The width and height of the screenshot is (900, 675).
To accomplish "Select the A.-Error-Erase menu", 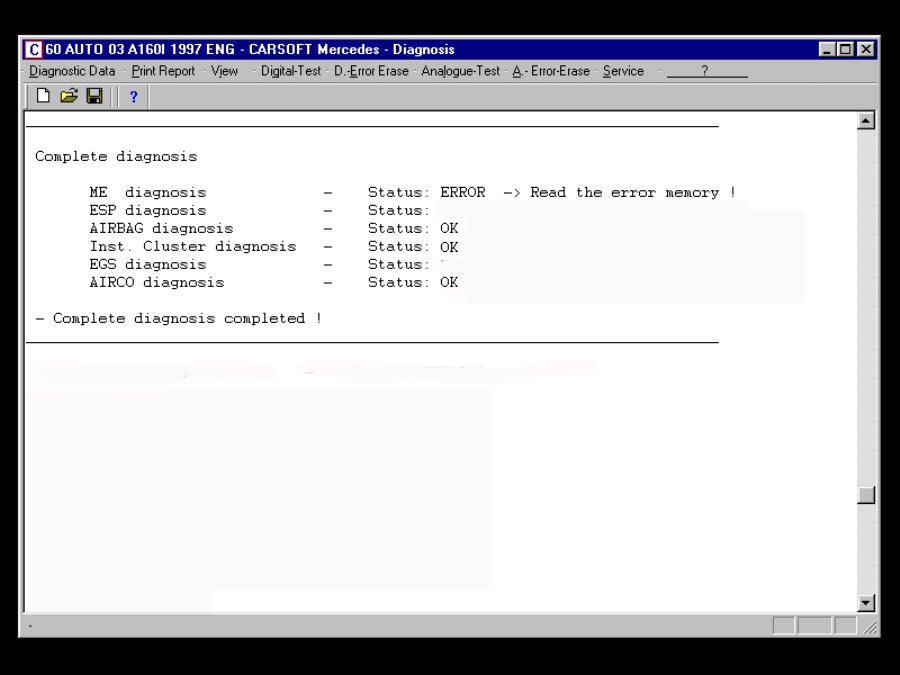I will 551,71.
